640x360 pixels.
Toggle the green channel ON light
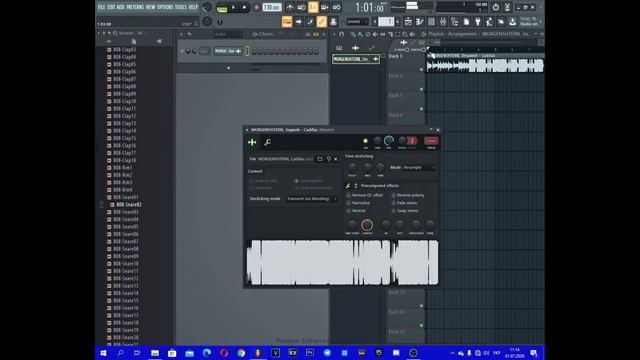[x=365, y=141]
